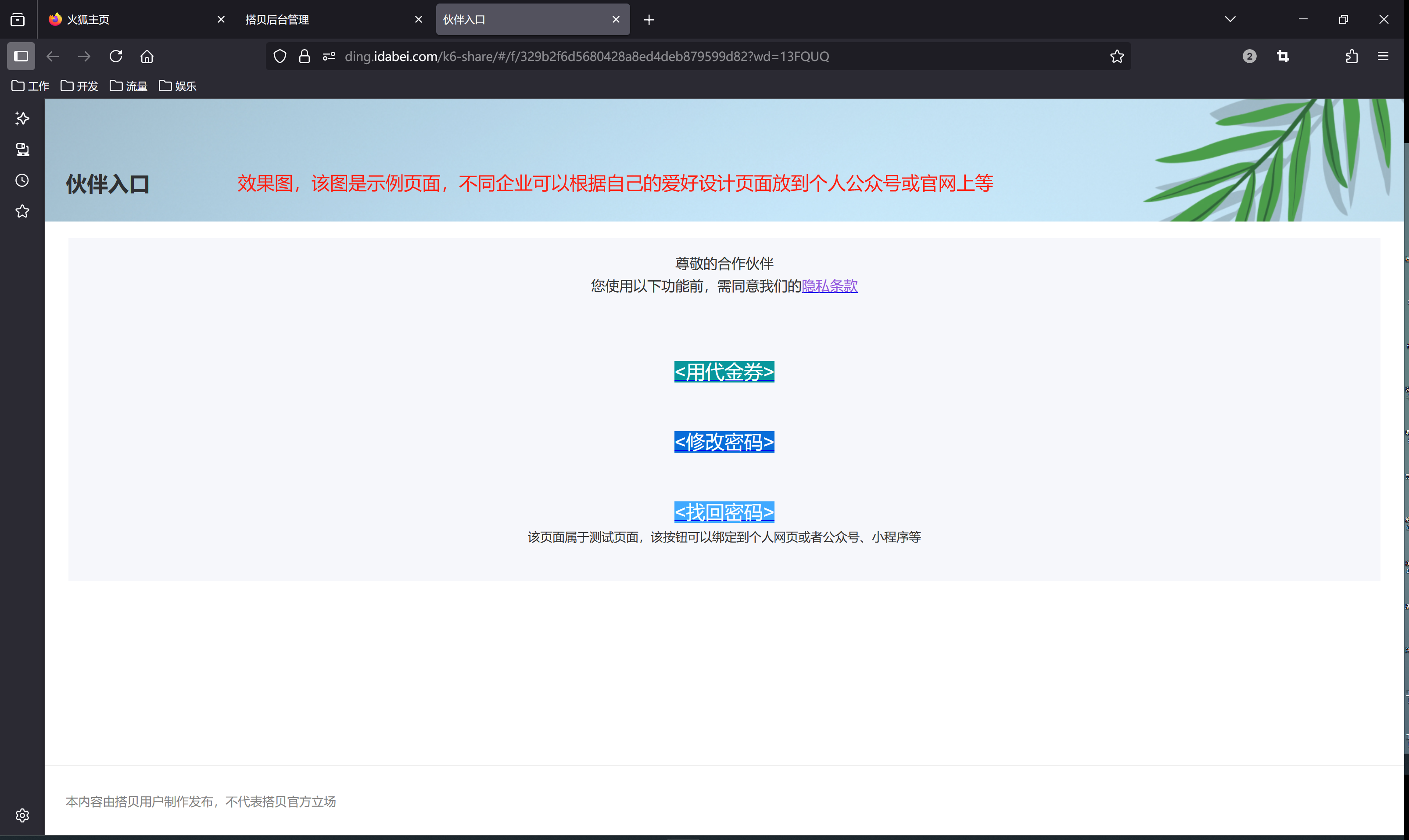The image size is (1409, 840).
Task: Open the Firefox account menu badge
Action: (1249, 56)
